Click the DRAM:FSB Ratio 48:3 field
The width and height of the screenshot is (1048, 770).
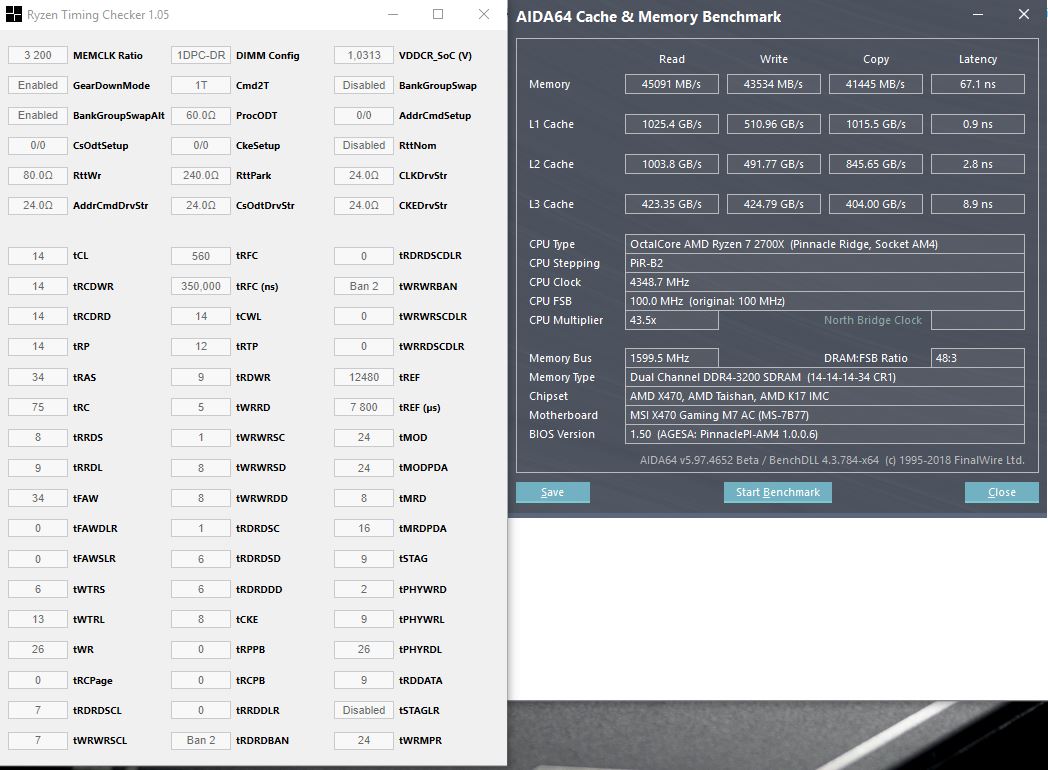978,358
